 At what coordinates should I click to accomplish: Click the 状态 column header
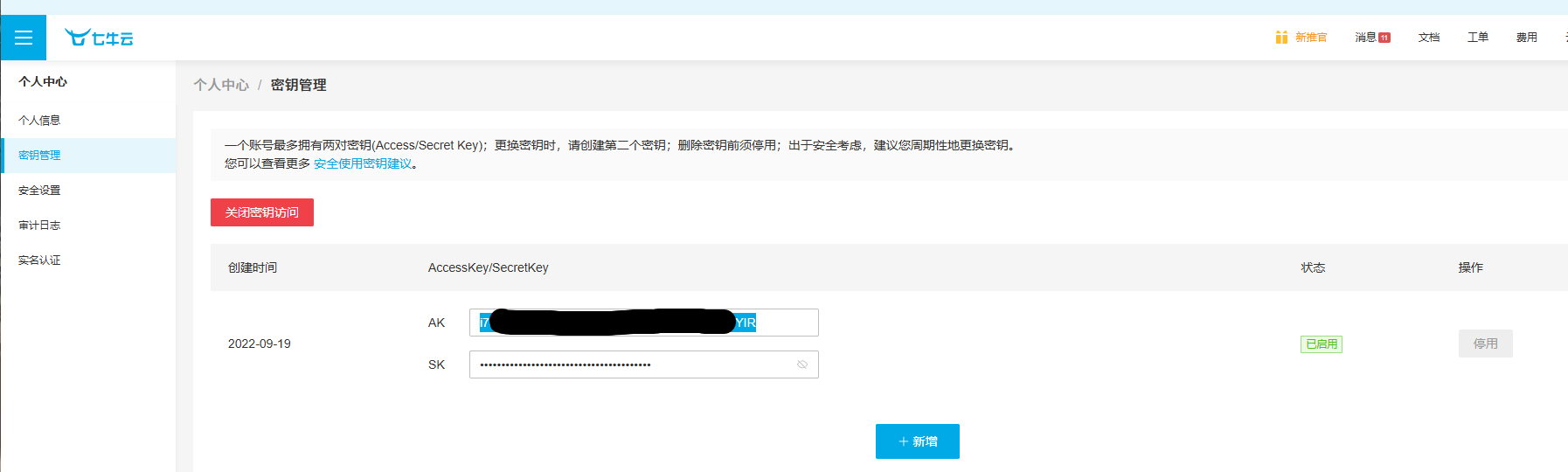click(1313, 267)
